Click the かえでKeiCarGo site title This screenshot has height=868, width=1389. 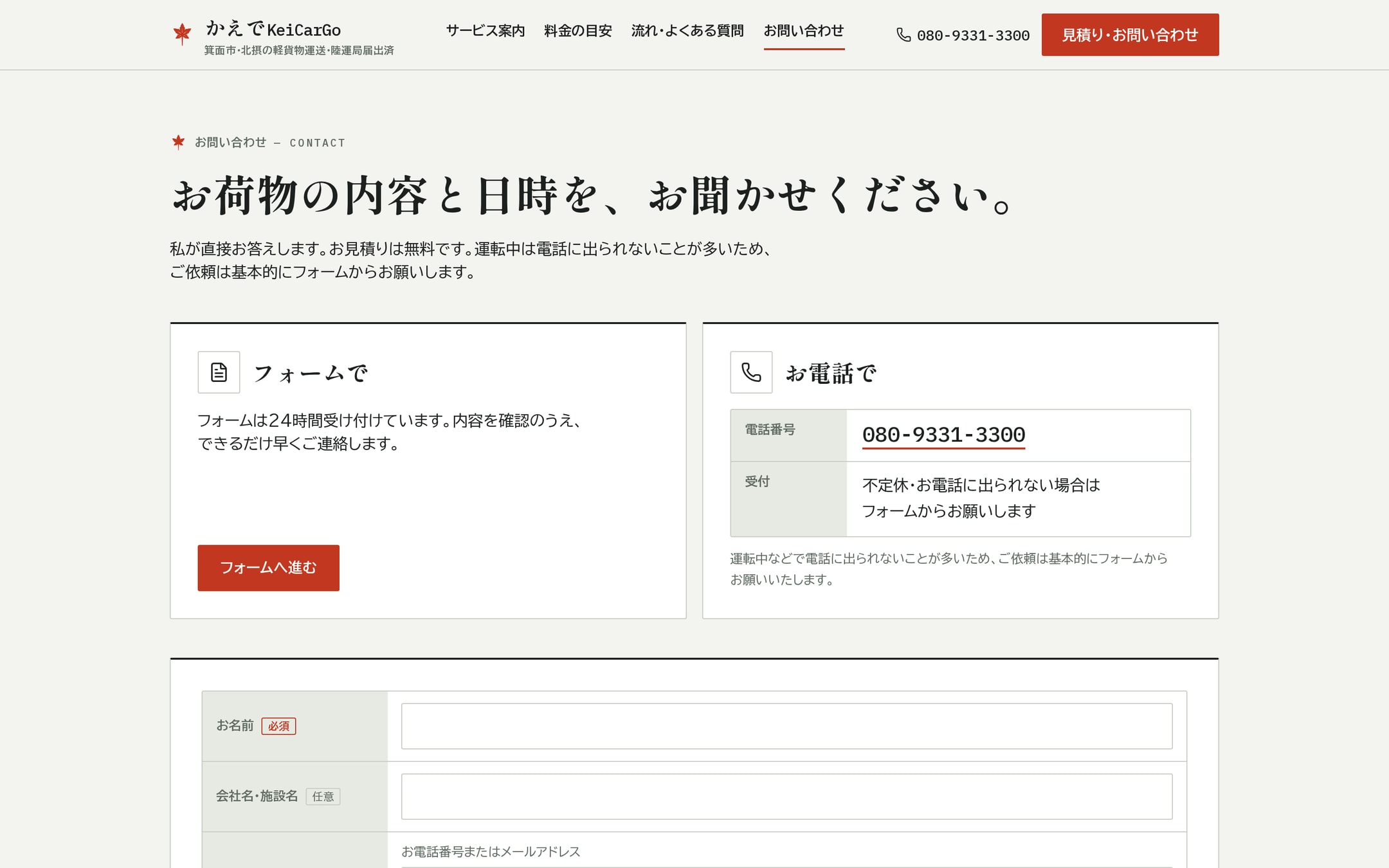[273, 30]
